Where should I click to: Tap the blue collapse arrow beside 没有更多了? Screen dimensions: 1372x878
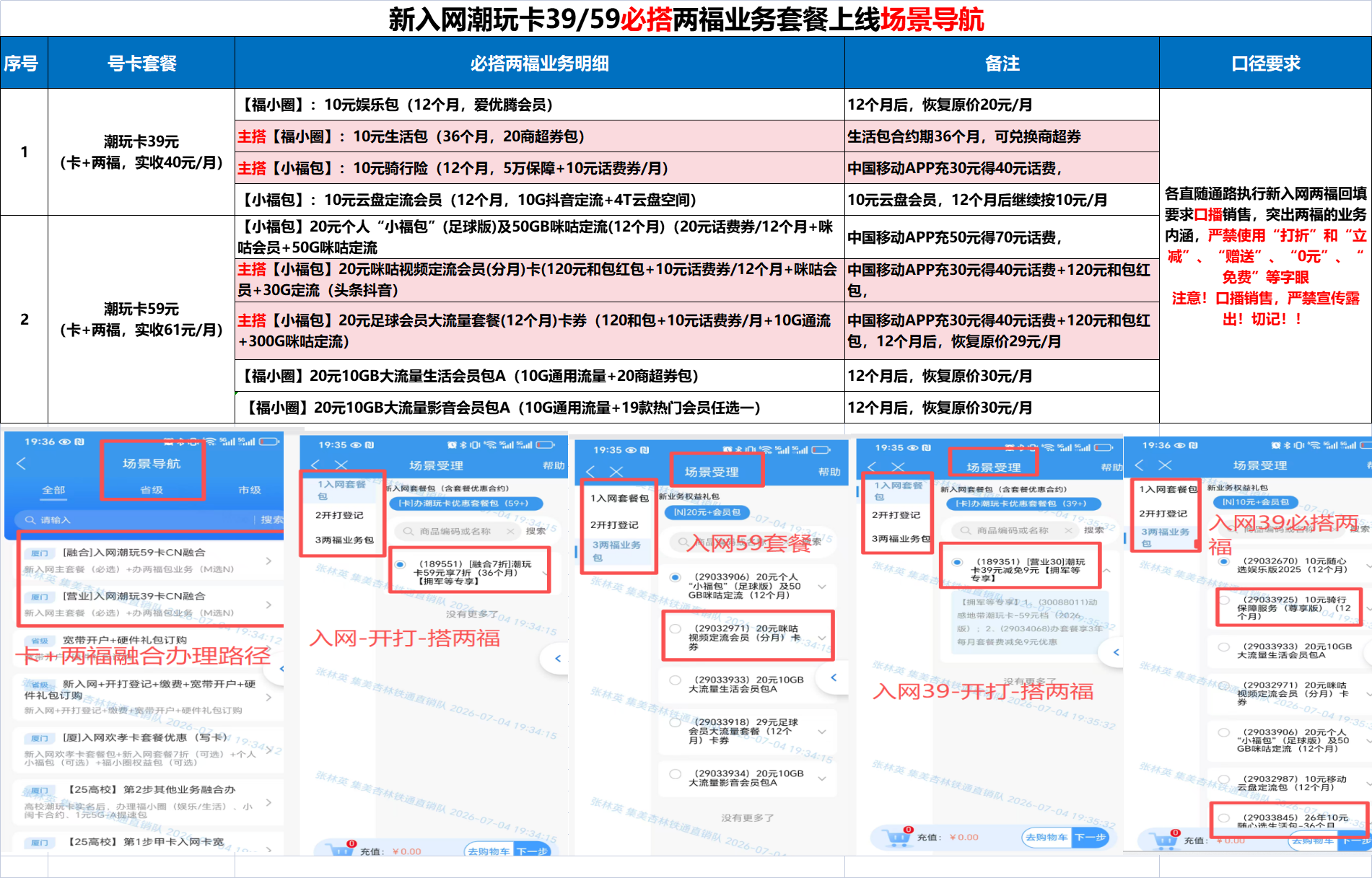(x=557, y=658)
